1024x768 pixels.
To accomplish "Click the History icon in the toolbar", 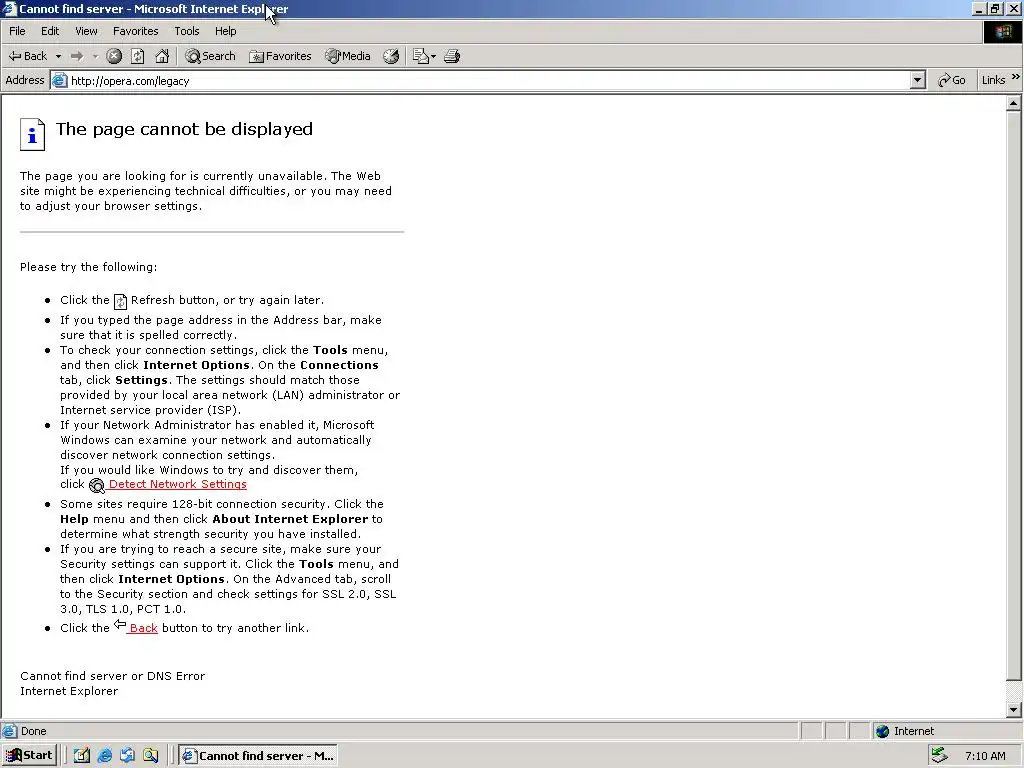I will tap(391, 56).
